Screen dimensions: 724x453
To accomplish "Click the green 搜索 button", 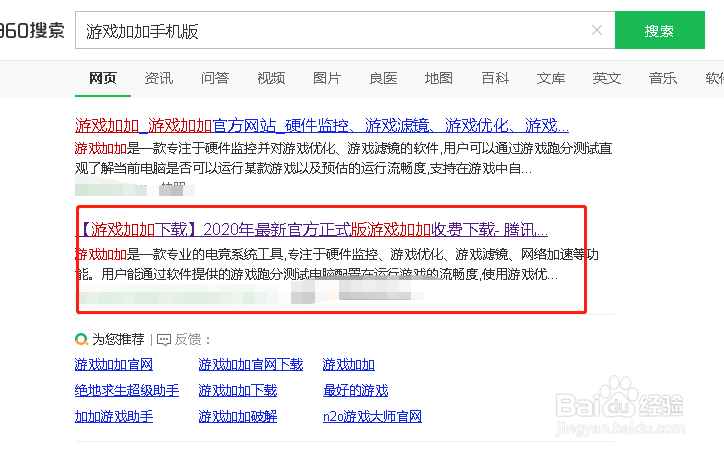I will 659,30.
